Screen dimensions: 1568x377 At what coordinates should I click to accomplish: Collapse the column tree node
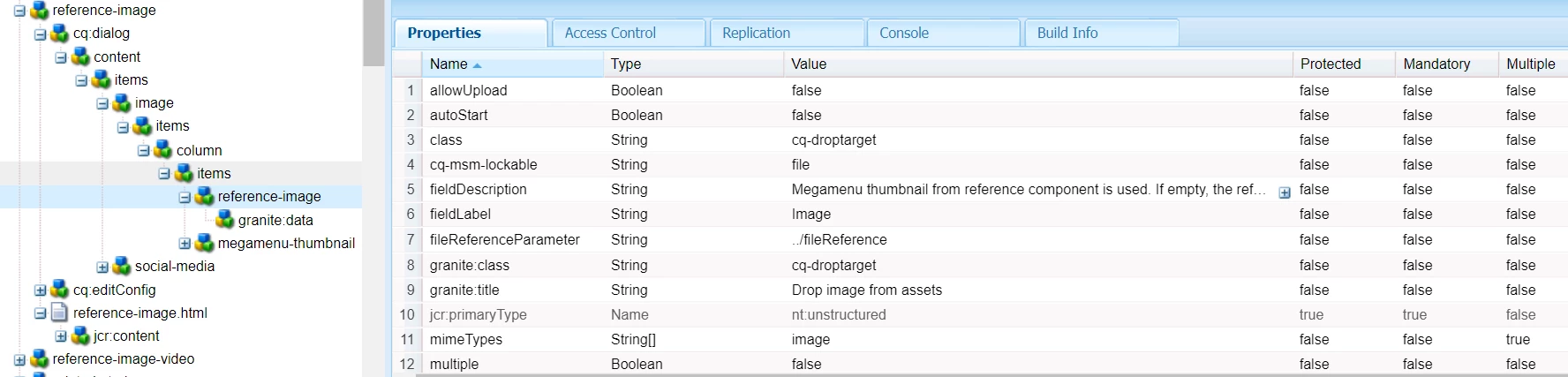[144, 151]
